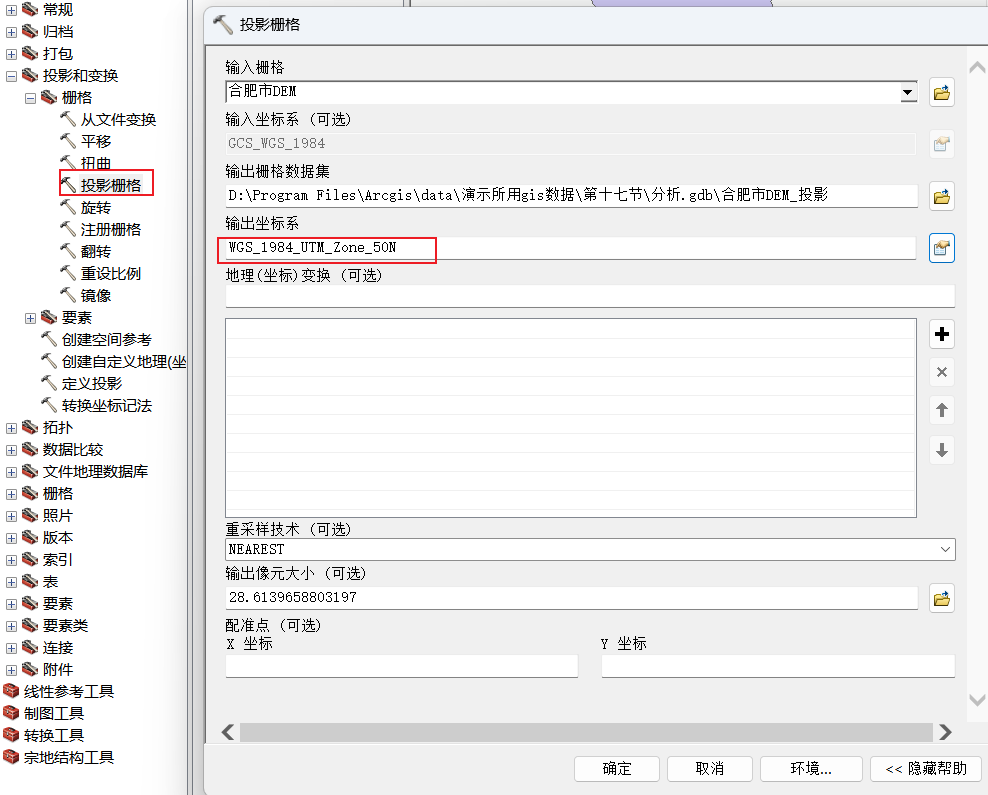The image size is (988, 795).
Task: Collapse the 栅格 subfolder under 投影和变换
Action: 30,98
